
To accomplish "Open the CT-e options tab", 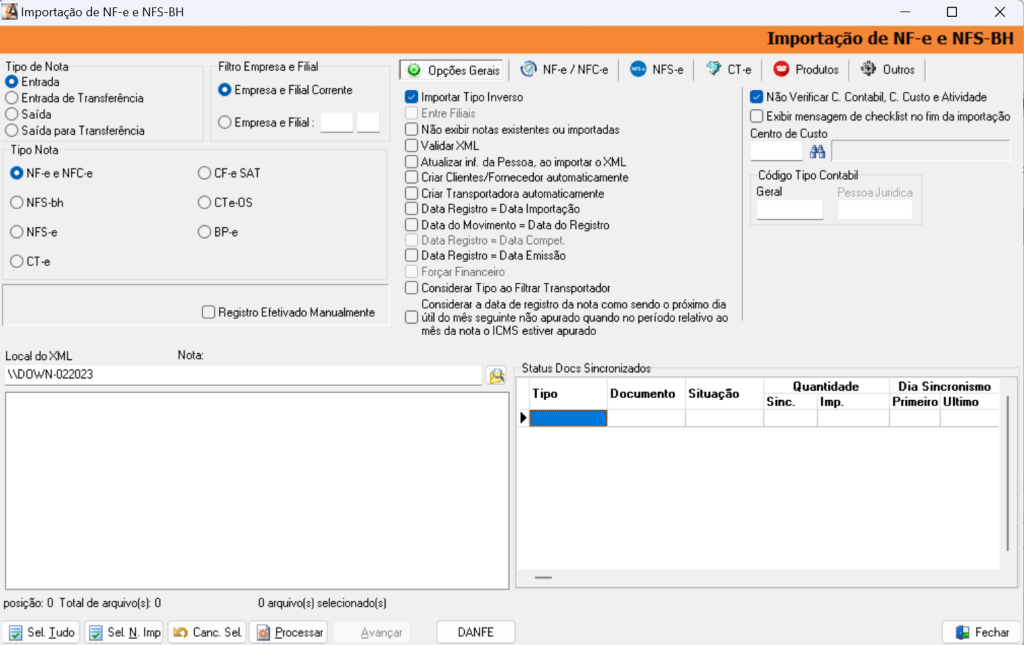I will pos(728,70).
